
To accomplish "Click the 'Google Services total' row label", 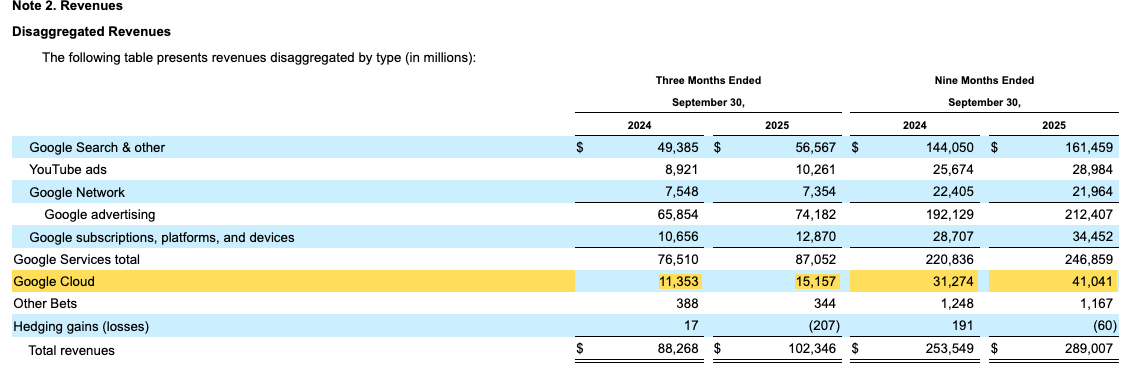I will pyautogui.click(x=77, y=259).
